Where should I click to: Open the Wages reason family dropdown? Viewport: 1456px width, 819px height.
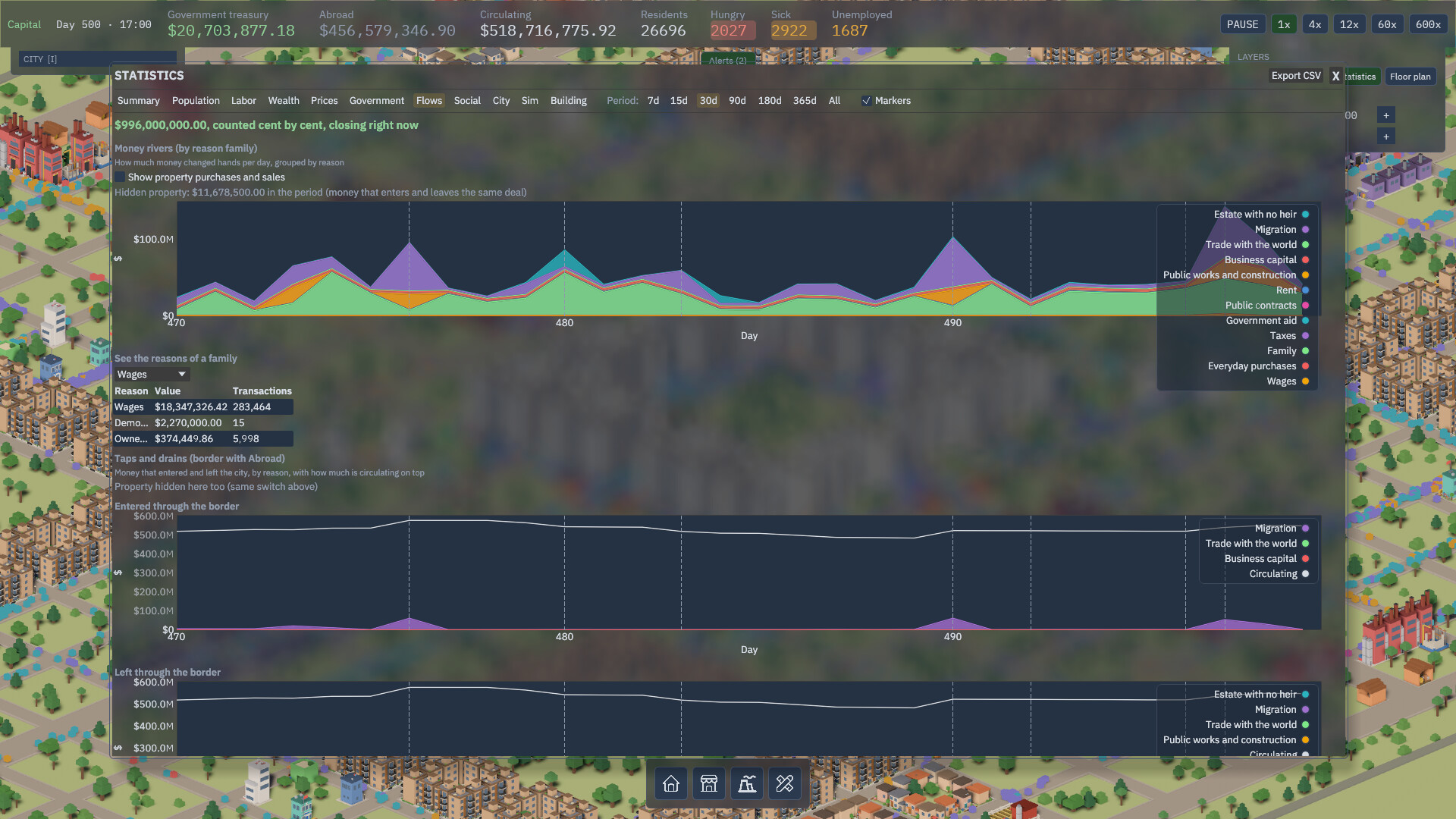(x=152, y=375)
